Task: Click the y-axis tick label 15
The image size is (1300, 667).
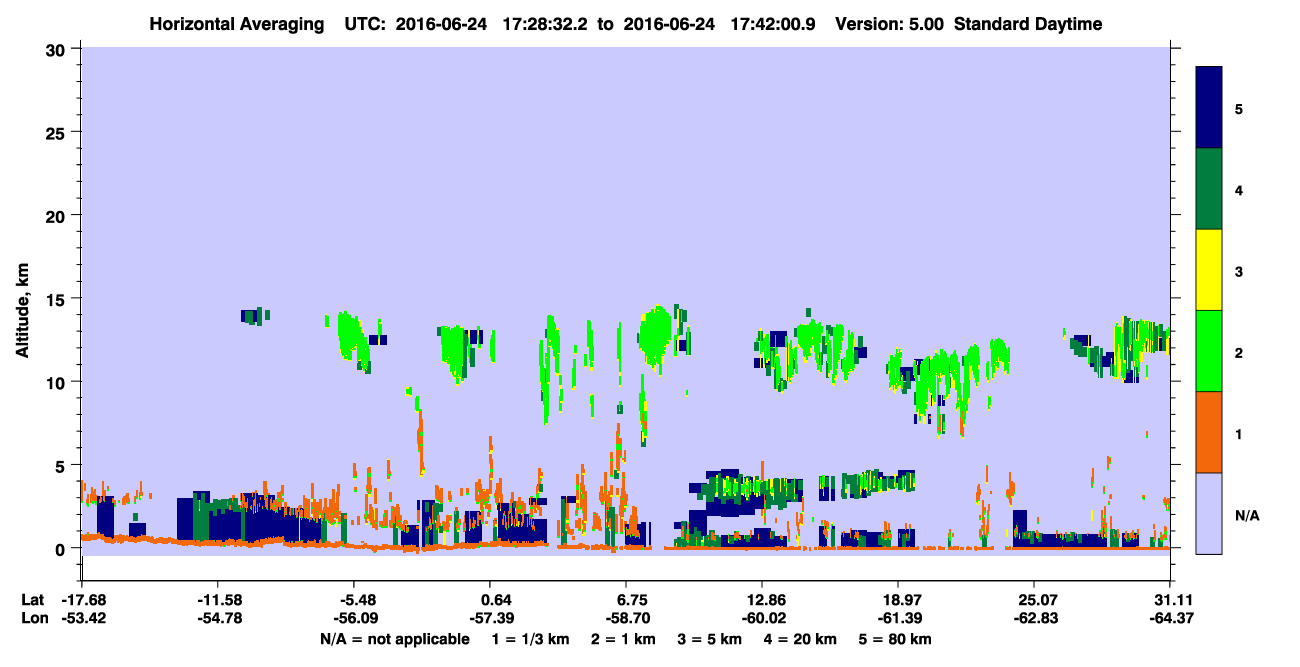Action: [57, 299]
